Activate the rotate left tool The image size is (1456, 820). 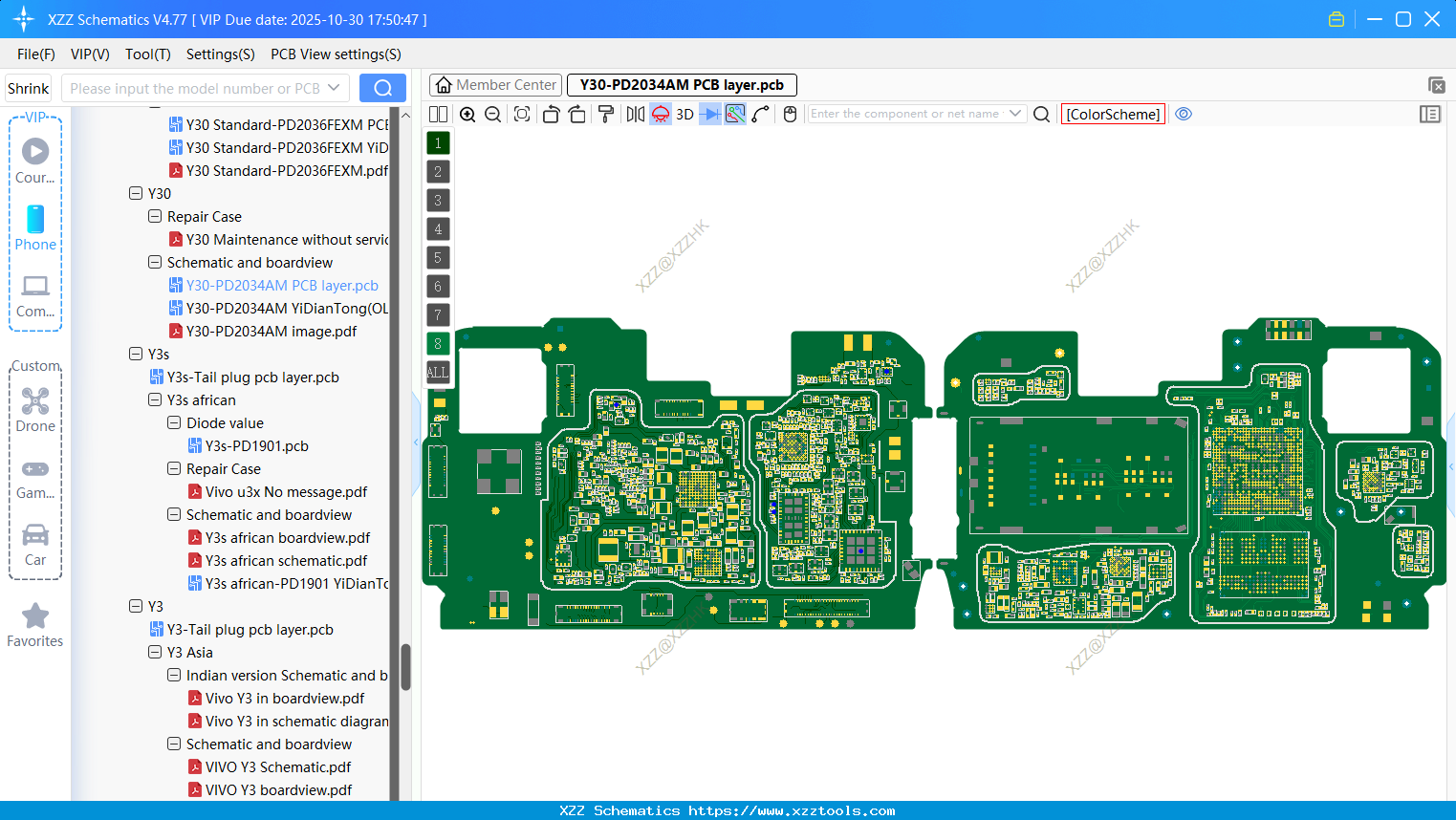coord(551,114)
